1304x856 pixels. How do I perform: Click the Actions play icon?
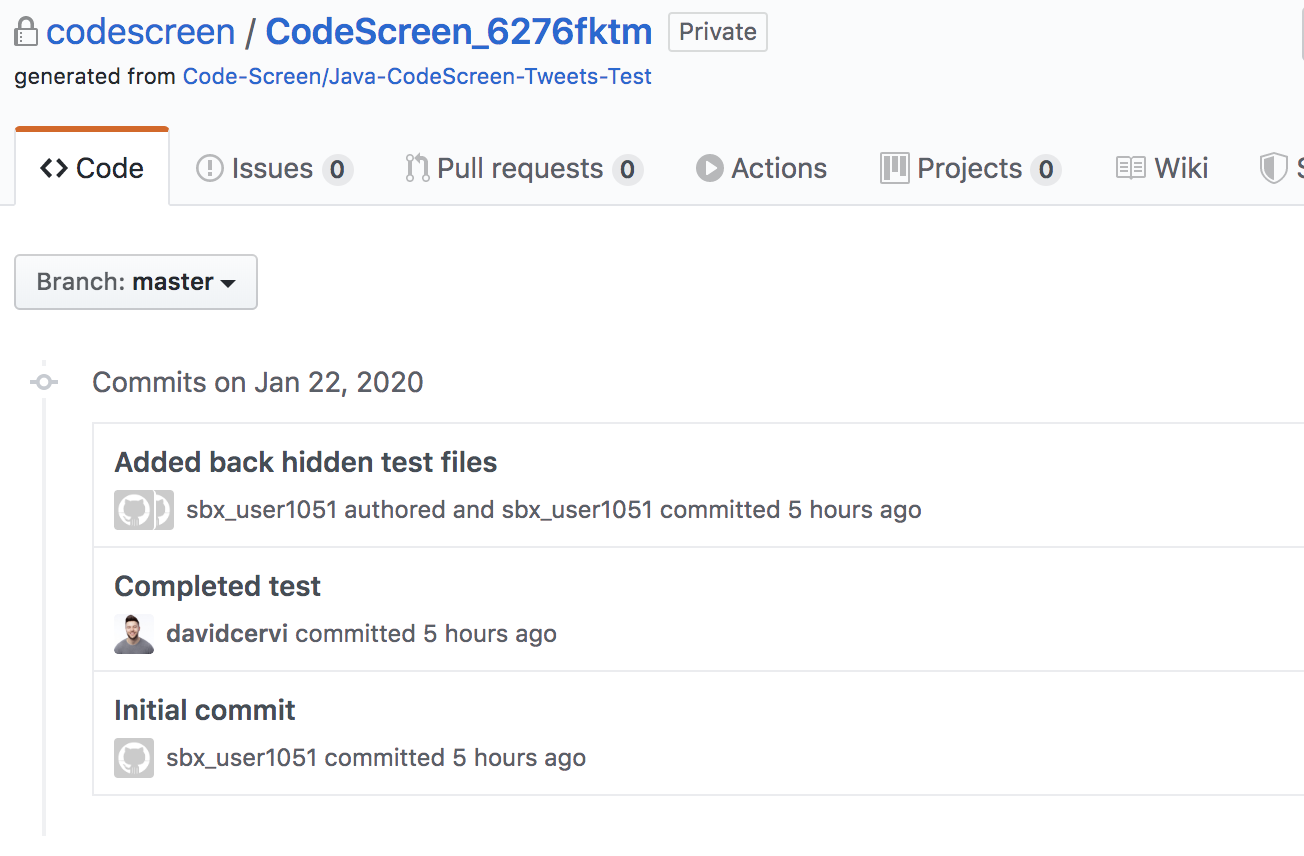click(709, 168)
